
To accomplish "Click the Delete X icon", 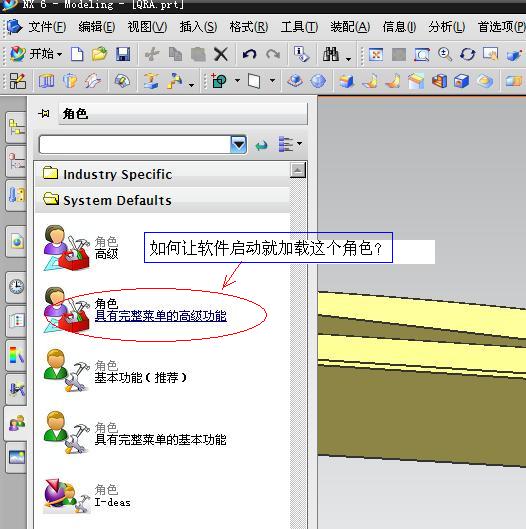I will pos(221,54).
